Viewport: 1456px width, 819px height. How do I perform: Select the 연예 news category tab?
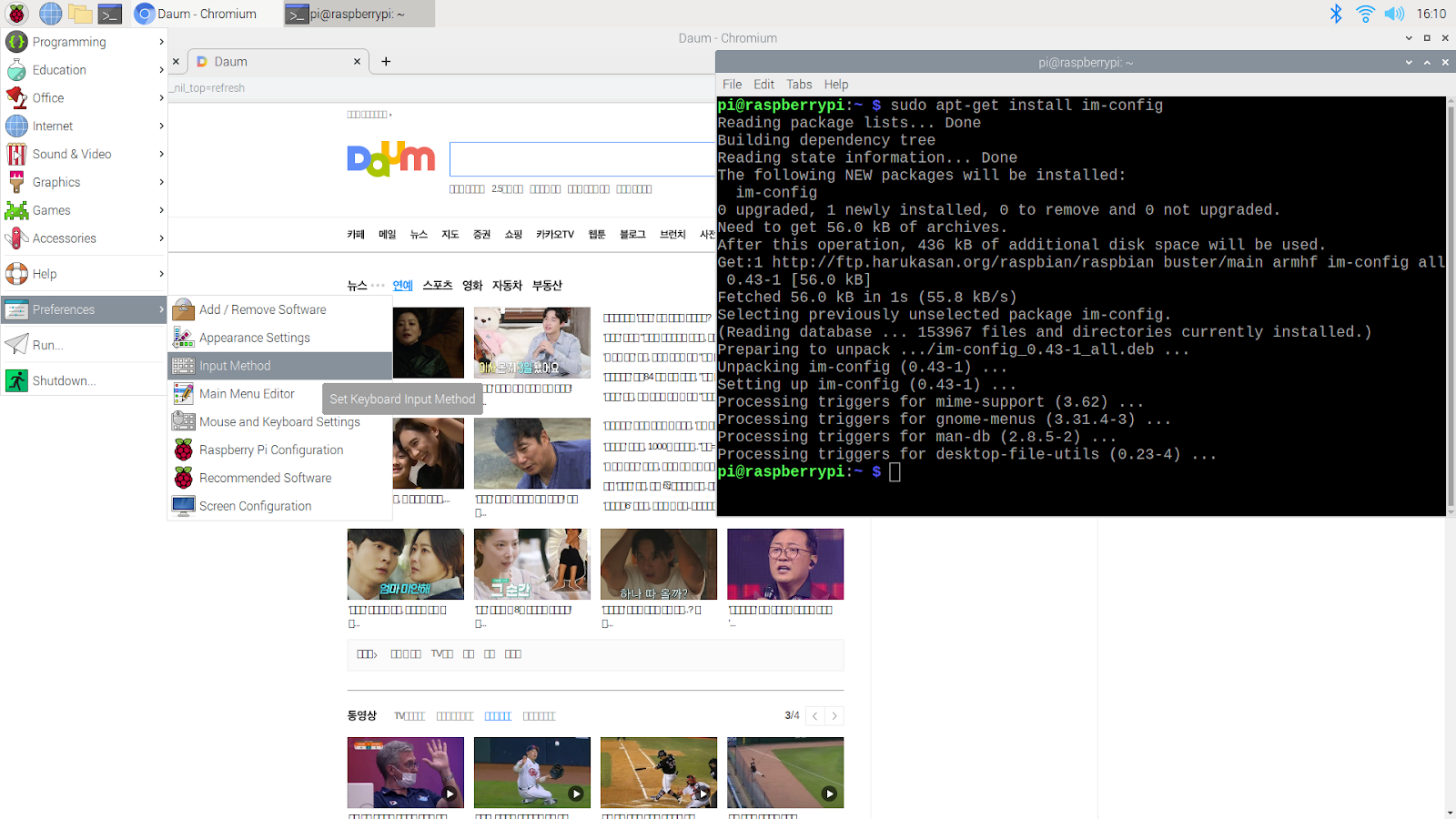point(403,286)
